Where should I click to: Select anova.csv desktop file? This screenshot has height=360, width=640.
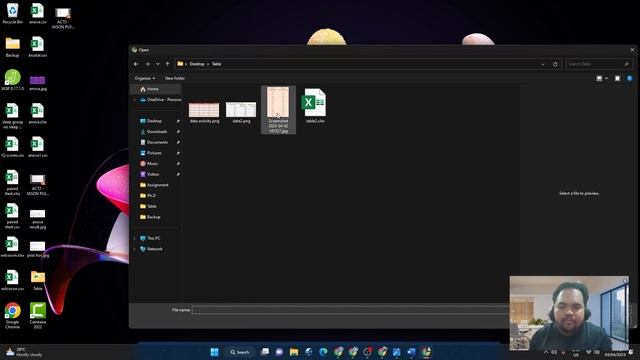pos(38,13)
